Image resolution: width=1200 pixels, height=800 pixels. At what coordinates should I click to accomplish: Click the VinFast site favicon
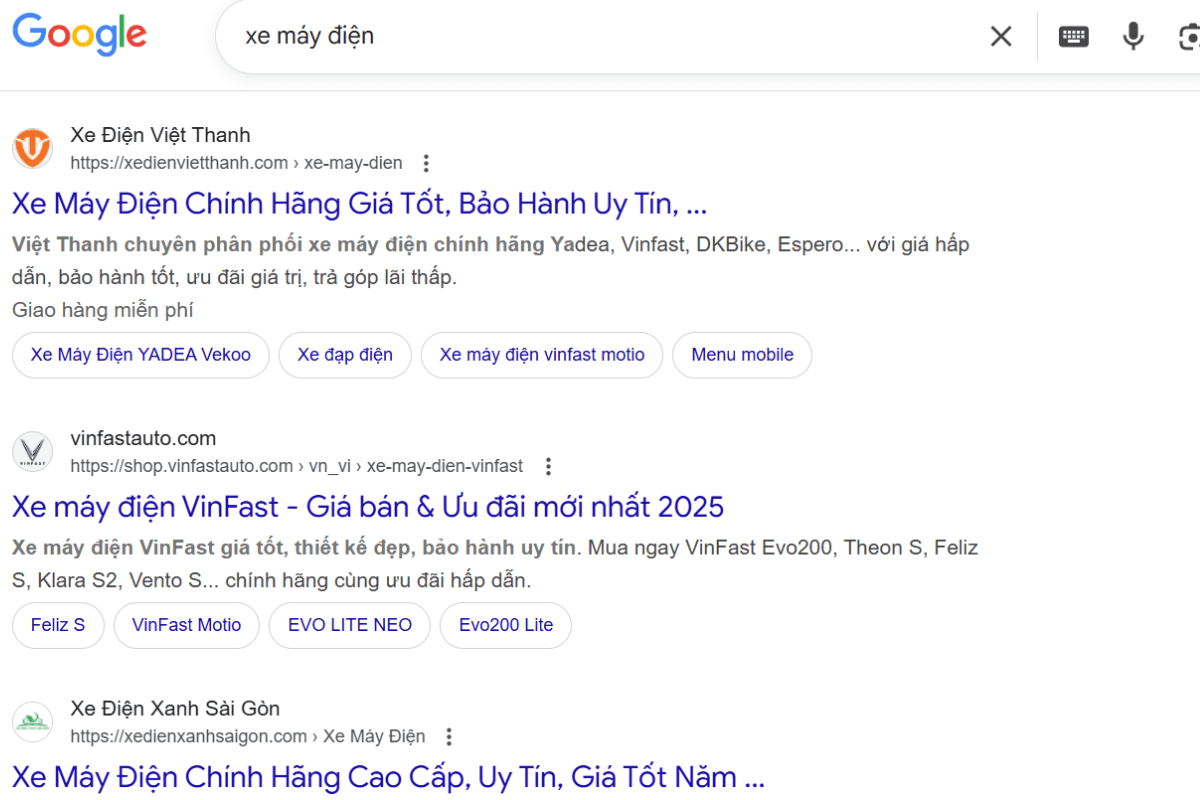[x=33, y=452]
